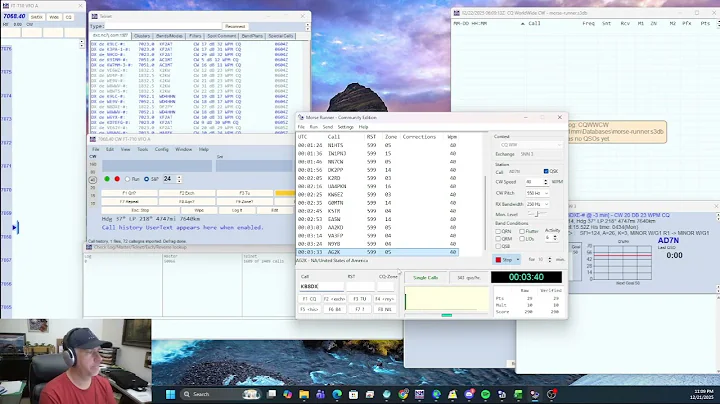Click F6 B4 button in Morse Runner

(x=334, y=309)
